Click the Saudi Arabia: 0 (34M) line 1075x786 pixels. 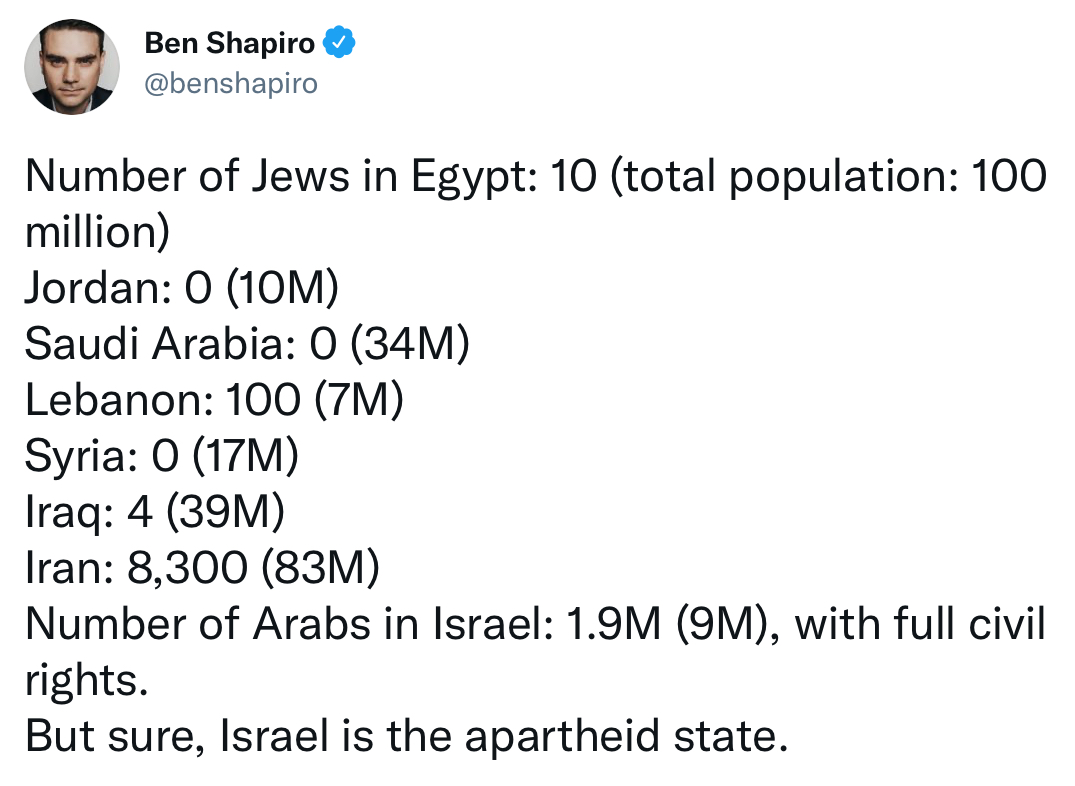247,343
